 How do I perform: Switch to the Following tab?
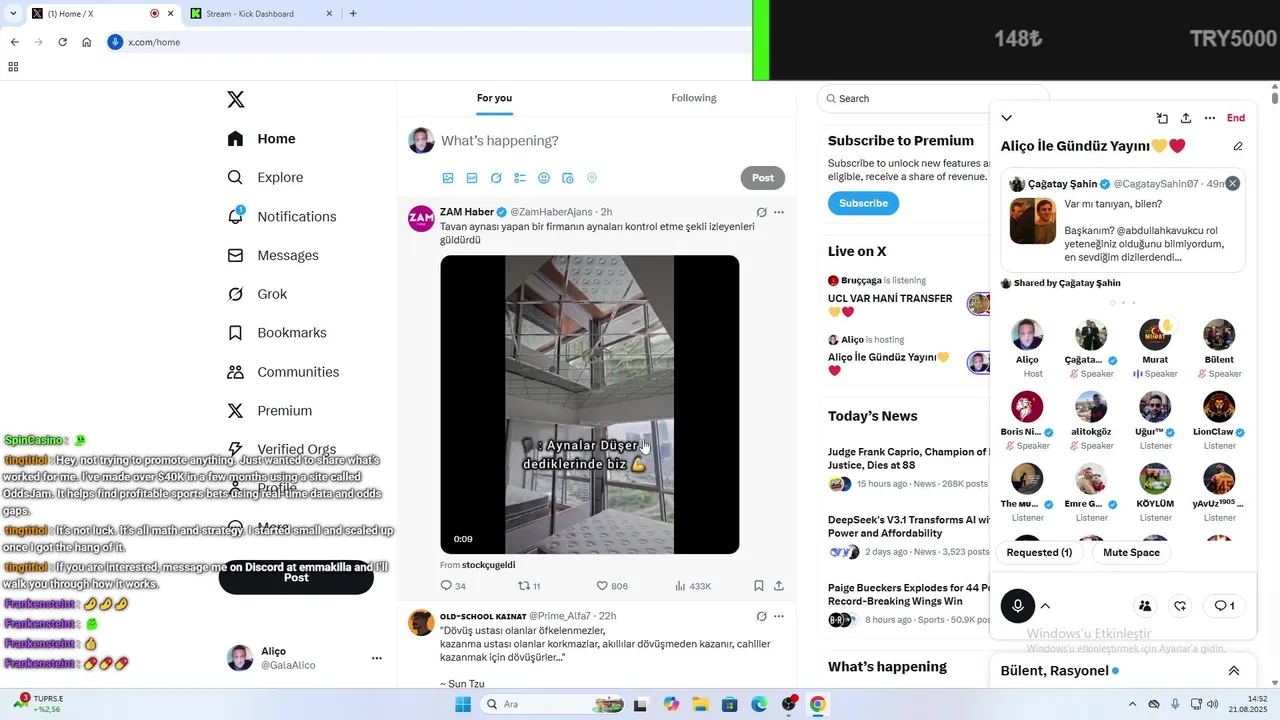click(x=694, y=98)
